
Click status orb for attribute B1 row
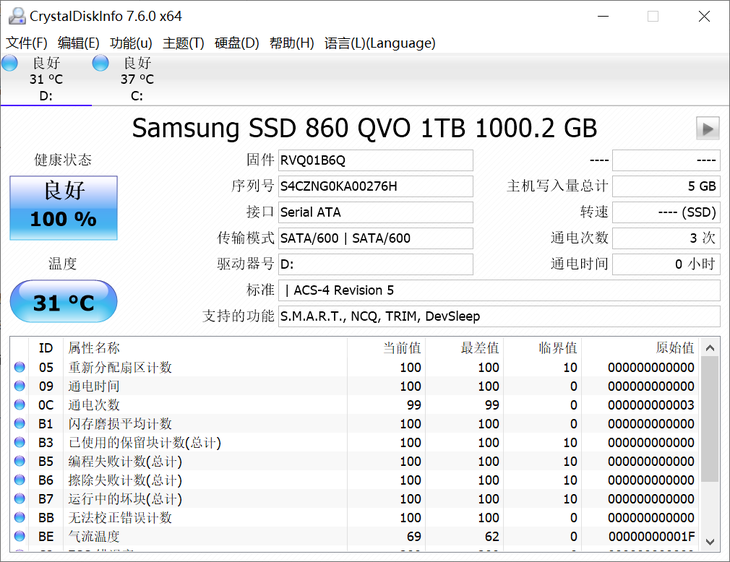(x=19, y=424)
